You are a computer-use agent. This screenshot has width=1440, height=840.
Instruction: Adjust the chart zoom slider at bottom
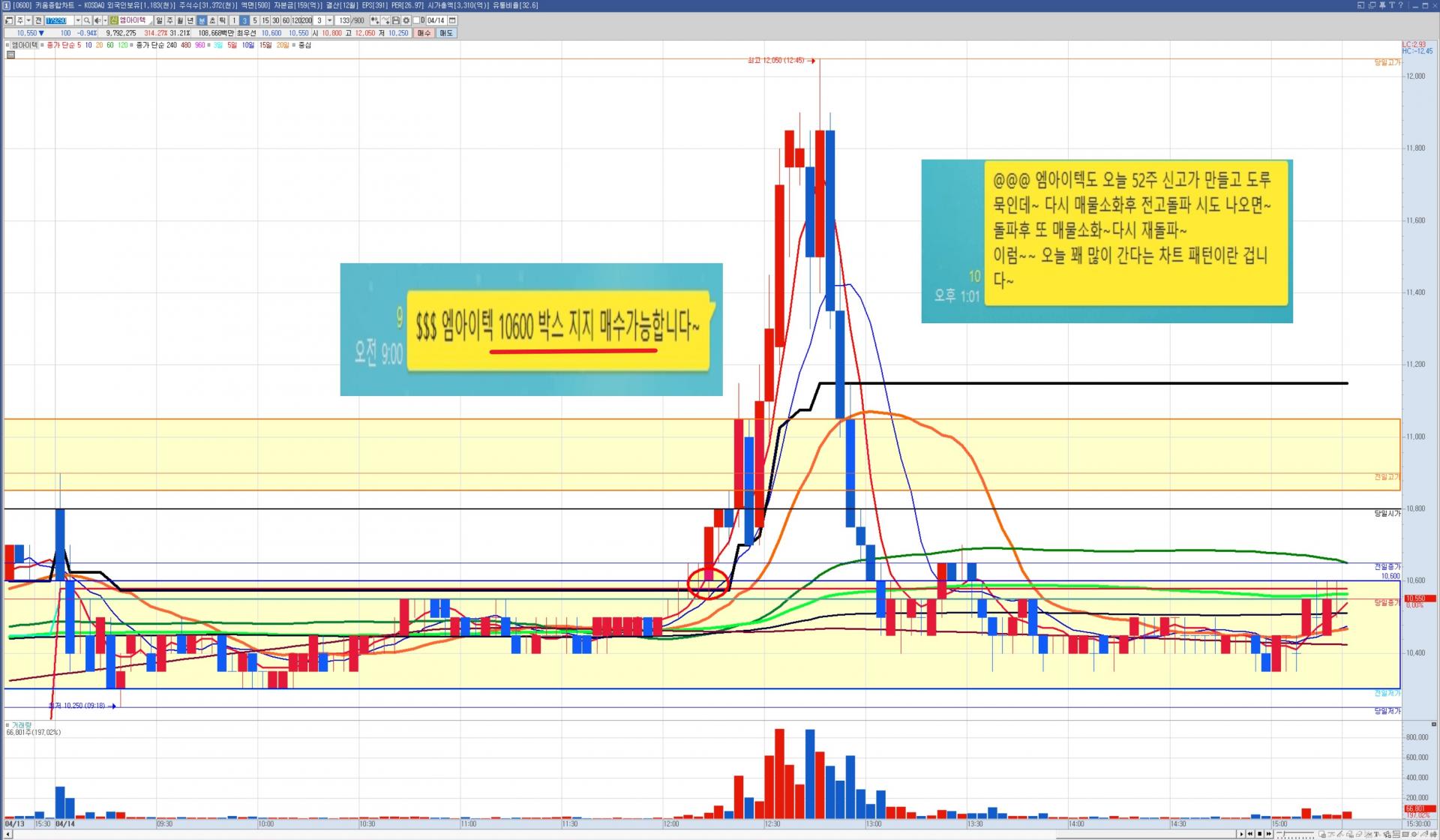(x=1285, y=834)
